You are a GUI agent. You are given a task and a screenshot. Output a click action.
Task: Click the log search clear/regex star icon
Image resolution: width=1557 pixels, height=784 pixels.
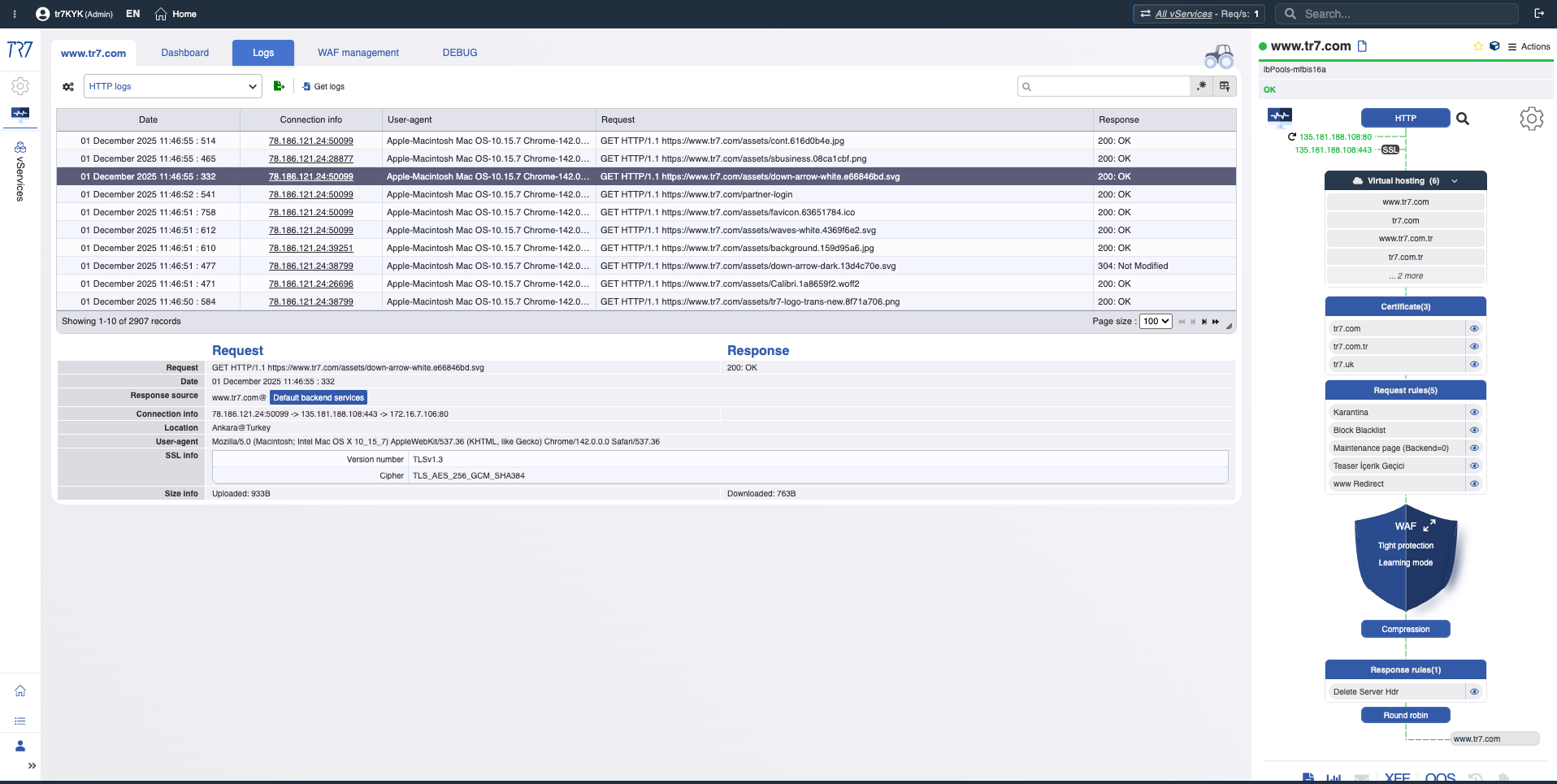1201,86
